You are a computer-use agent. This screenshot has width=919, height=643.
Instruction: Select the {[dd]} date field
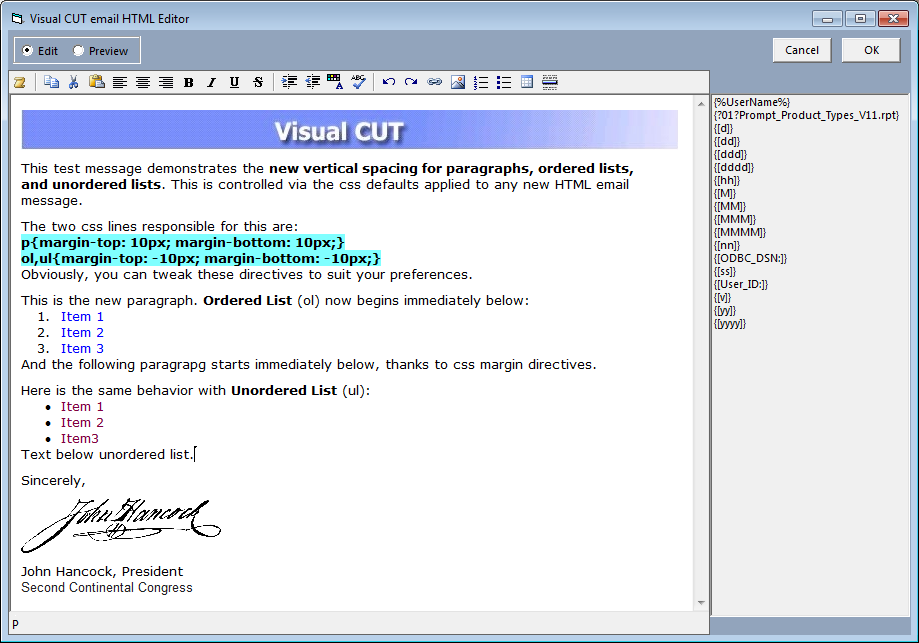727,141
